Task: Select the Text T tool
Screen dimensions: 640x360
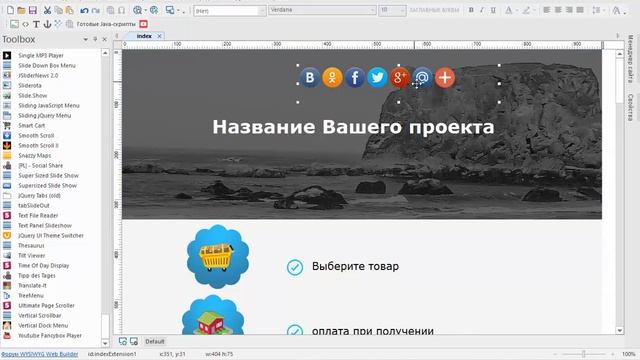Action: (x=36, y=24)
